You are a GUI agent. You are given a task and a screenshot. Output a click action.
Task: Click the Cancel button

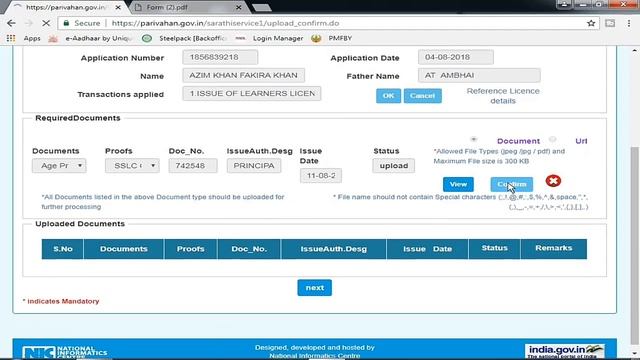(422, 96)
